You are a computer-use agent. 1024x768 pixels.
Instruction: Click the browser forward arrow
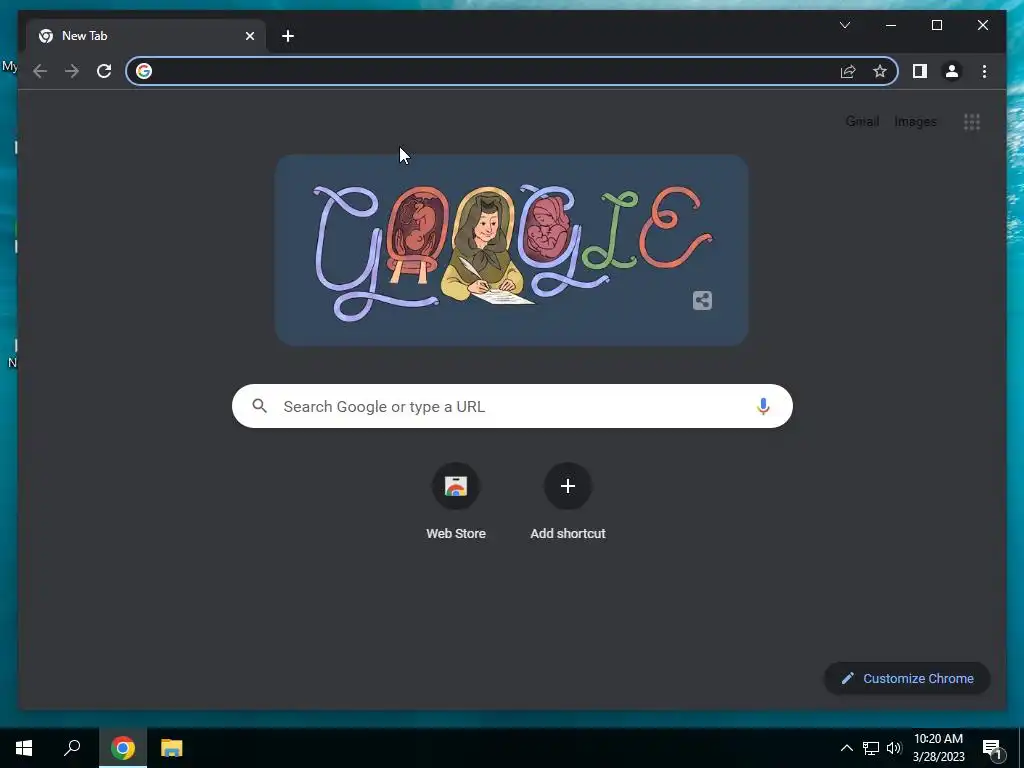(72, 71)
